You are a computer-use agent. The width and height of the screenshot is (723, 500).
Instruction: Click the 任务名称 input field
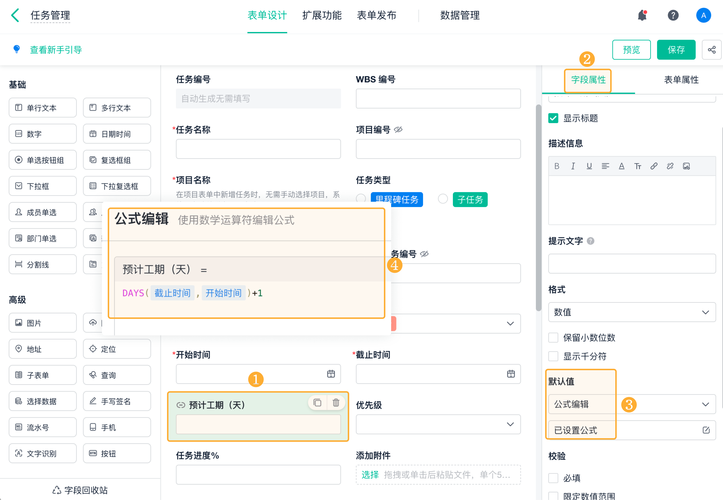pyautogui.click(x=258, y=149)
